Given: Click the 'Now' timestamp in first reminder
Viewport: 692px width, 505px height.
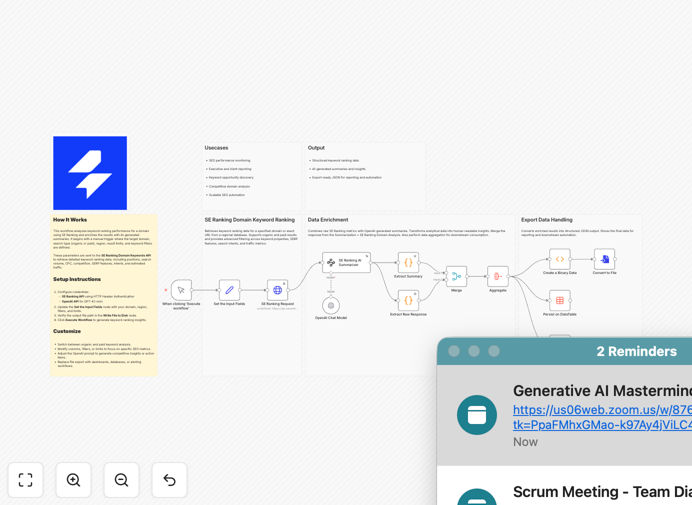Looking at the screenshot, I should click(x=525, y=442).
